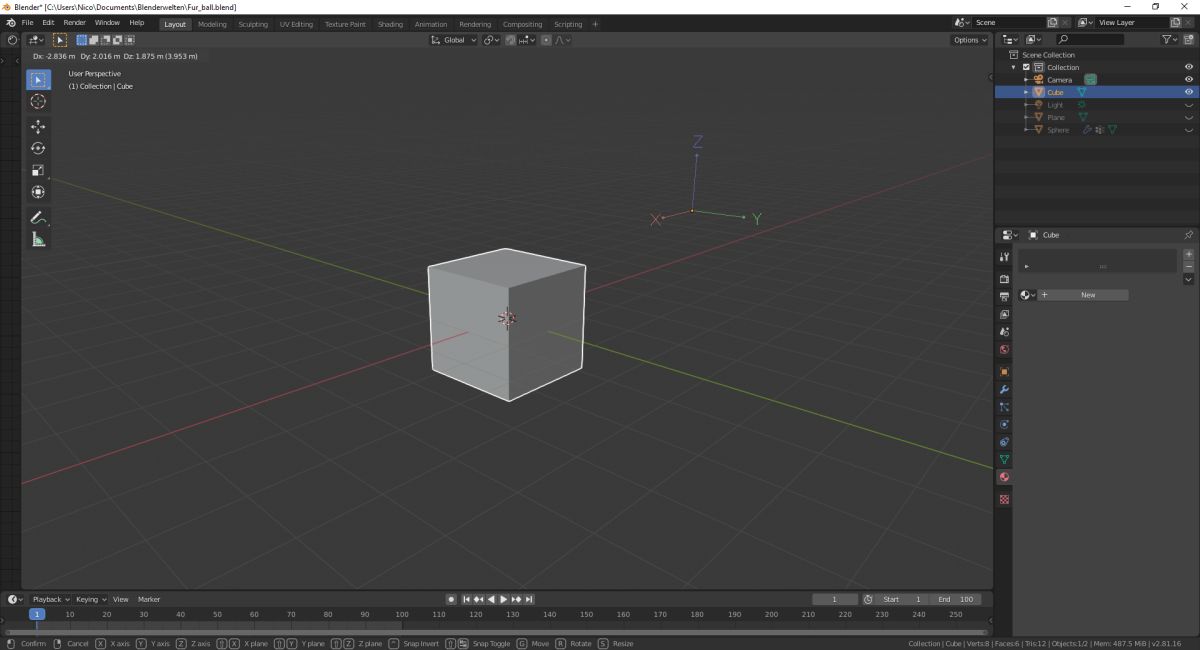1200x650 pixels.
Task: Open the Global transform orientation dropdown
Action: pos(455,40)
